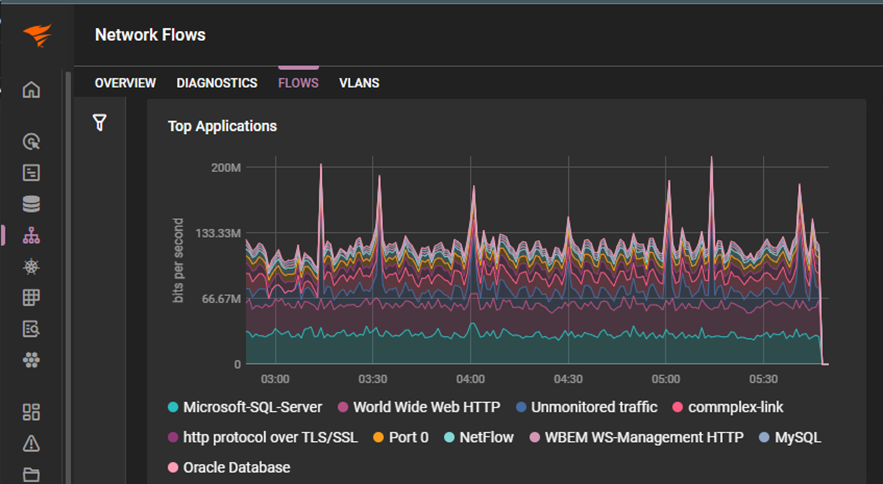The height and width of the screenshot is (484, 883).
Task: Open the grid table sidebar icon
Action: point(31,297)
